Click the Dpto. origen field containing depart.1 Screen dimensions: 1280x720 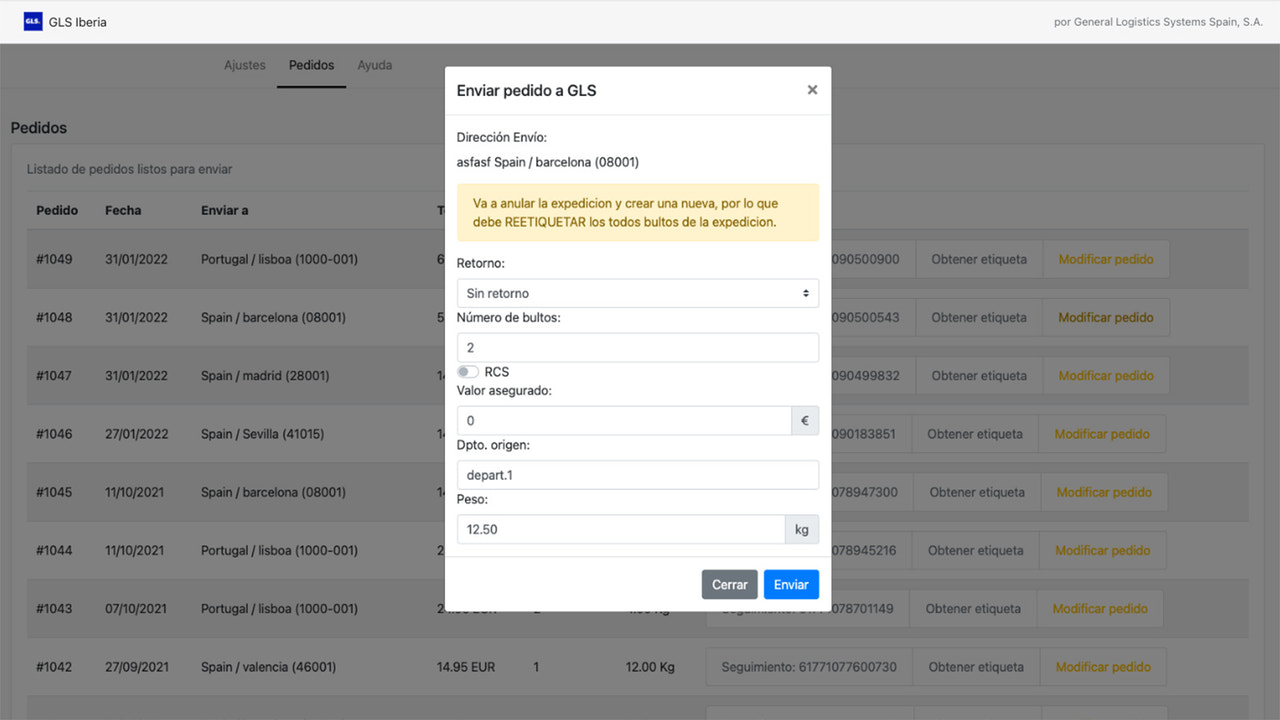pos(637,474)
